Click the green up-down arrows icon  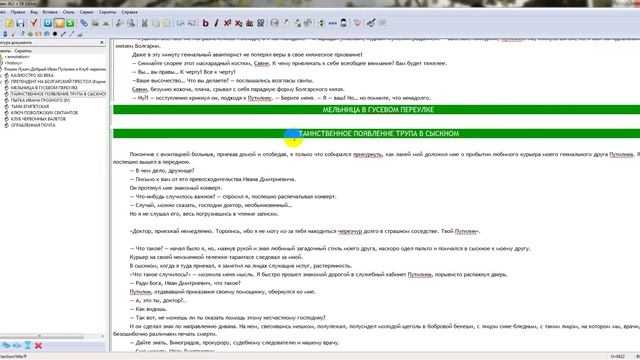pos(322,23)
